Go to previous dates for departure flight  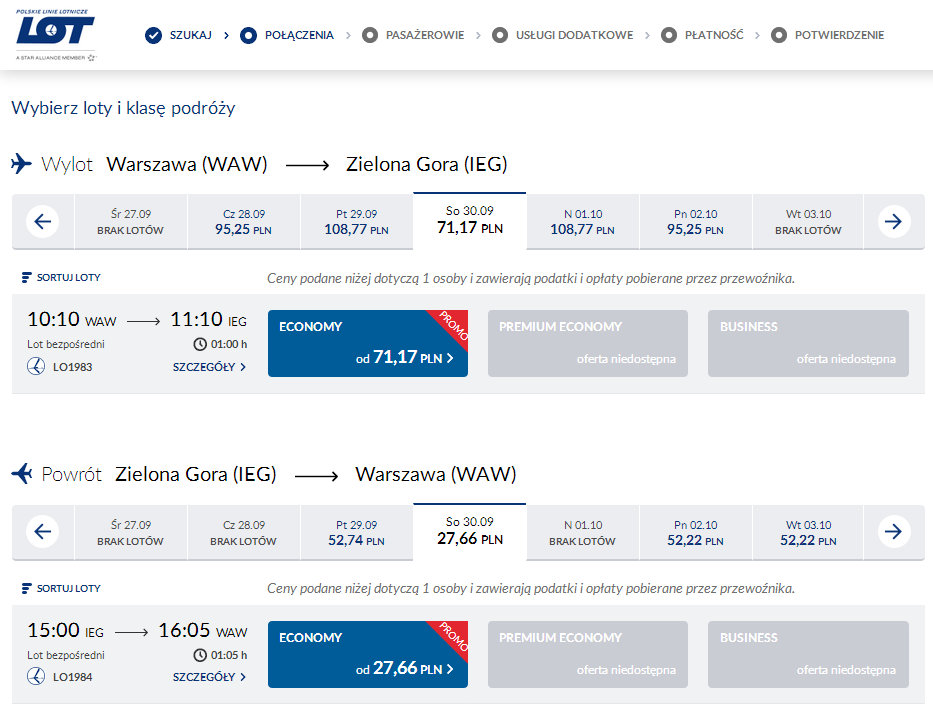click(x=43, y=221)
